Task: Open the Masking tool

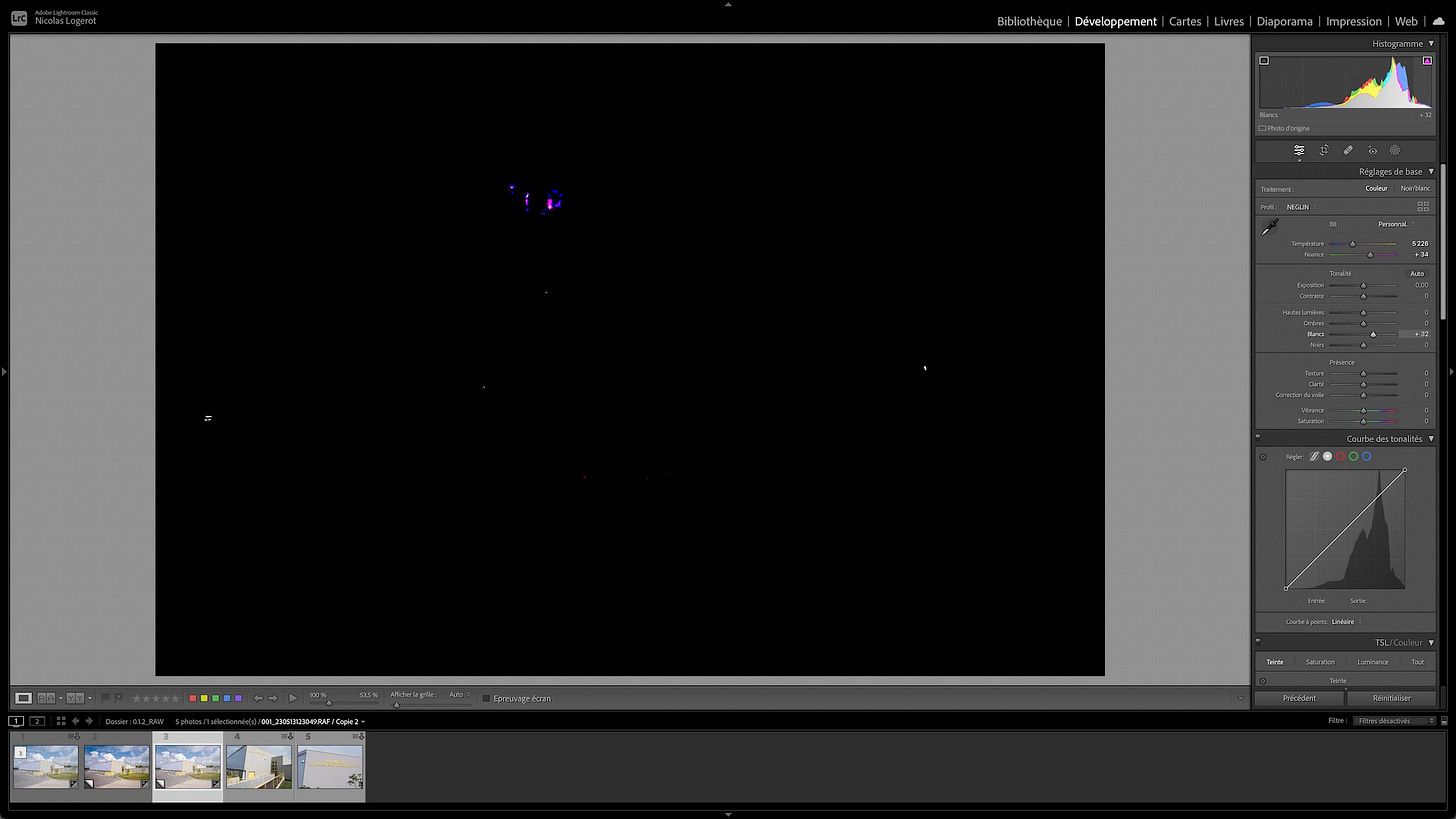Action: coord(1395,150)
